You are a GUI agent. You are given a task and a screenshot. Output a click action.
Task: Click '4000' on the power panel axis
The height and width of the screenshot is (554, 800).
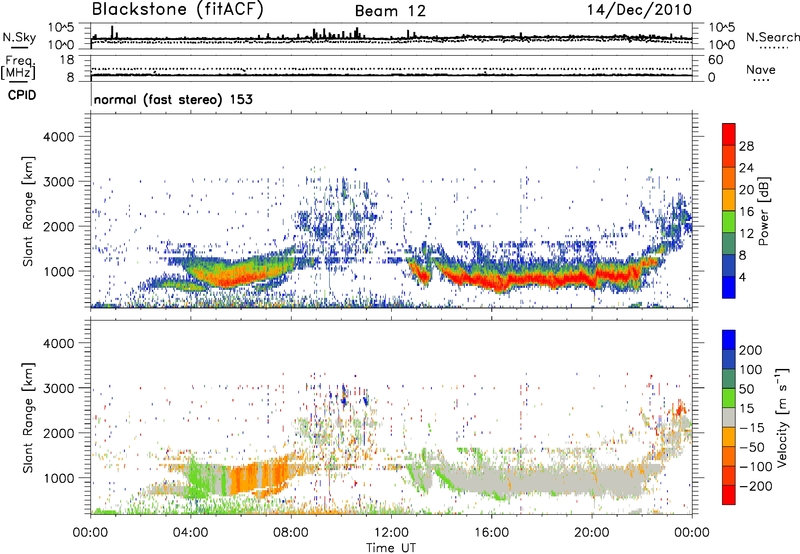(58, 137)
